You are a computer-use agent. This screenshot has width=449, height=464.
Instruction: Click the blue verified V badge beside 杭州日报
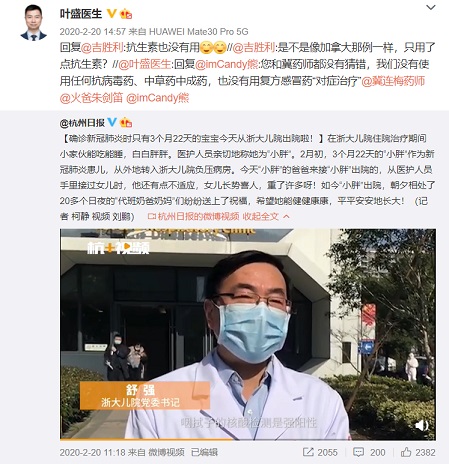coord(112,122)
